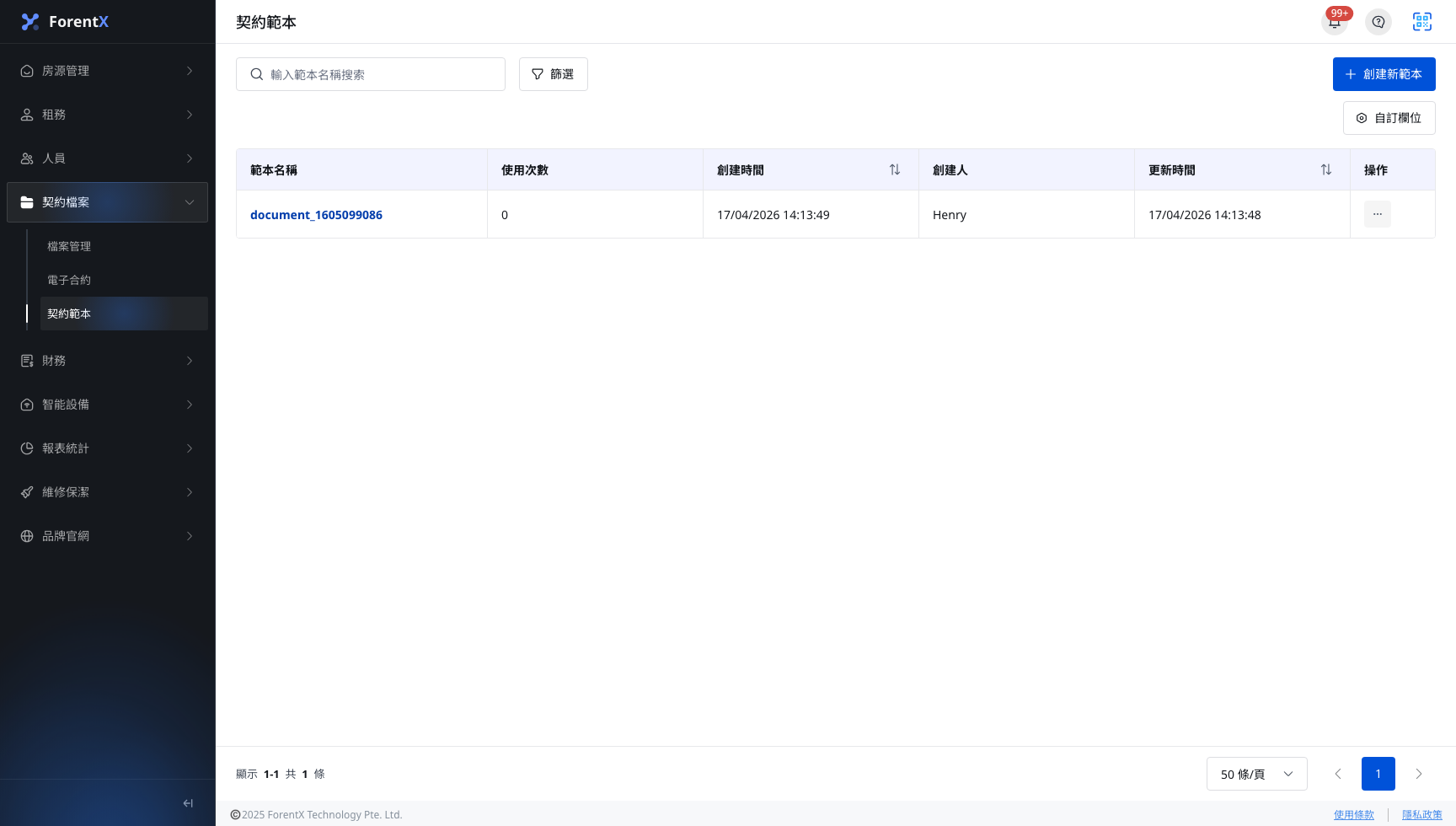
Task: Expand the 房源管理 menu chevron
Action: coord(190,71)
